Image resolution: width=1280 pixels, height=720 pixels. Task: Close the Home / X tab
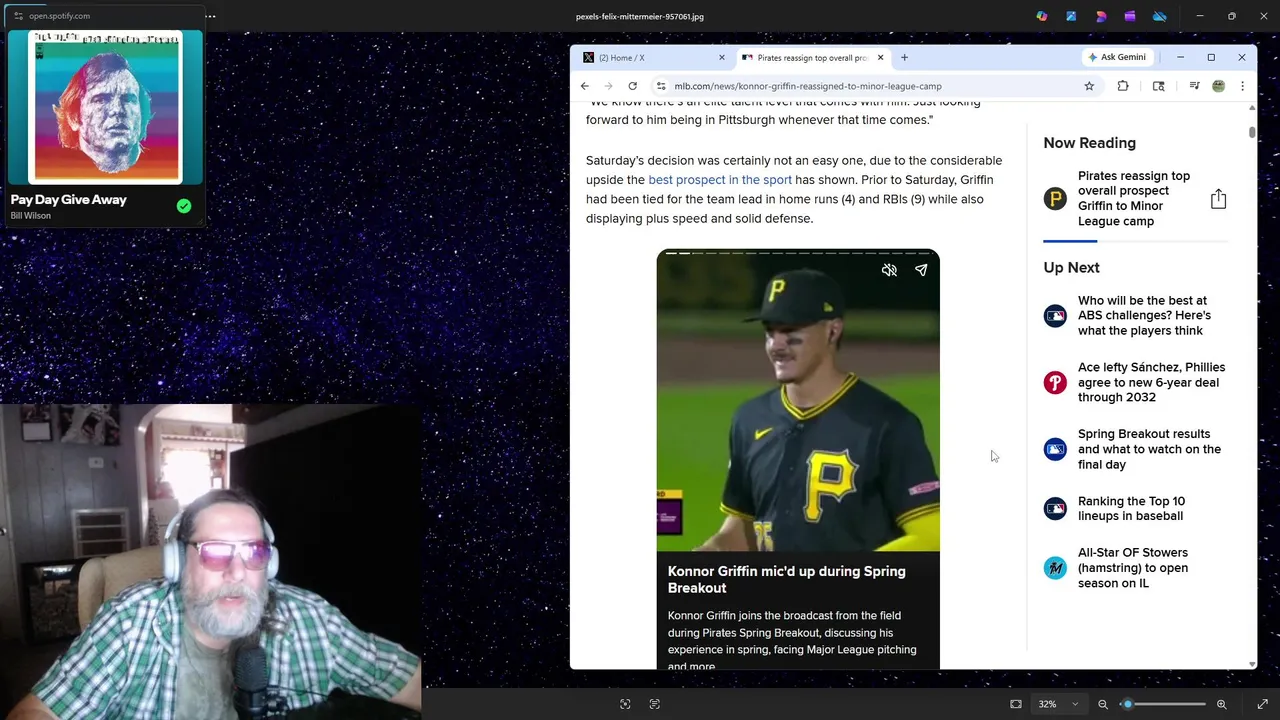(721, 58)
